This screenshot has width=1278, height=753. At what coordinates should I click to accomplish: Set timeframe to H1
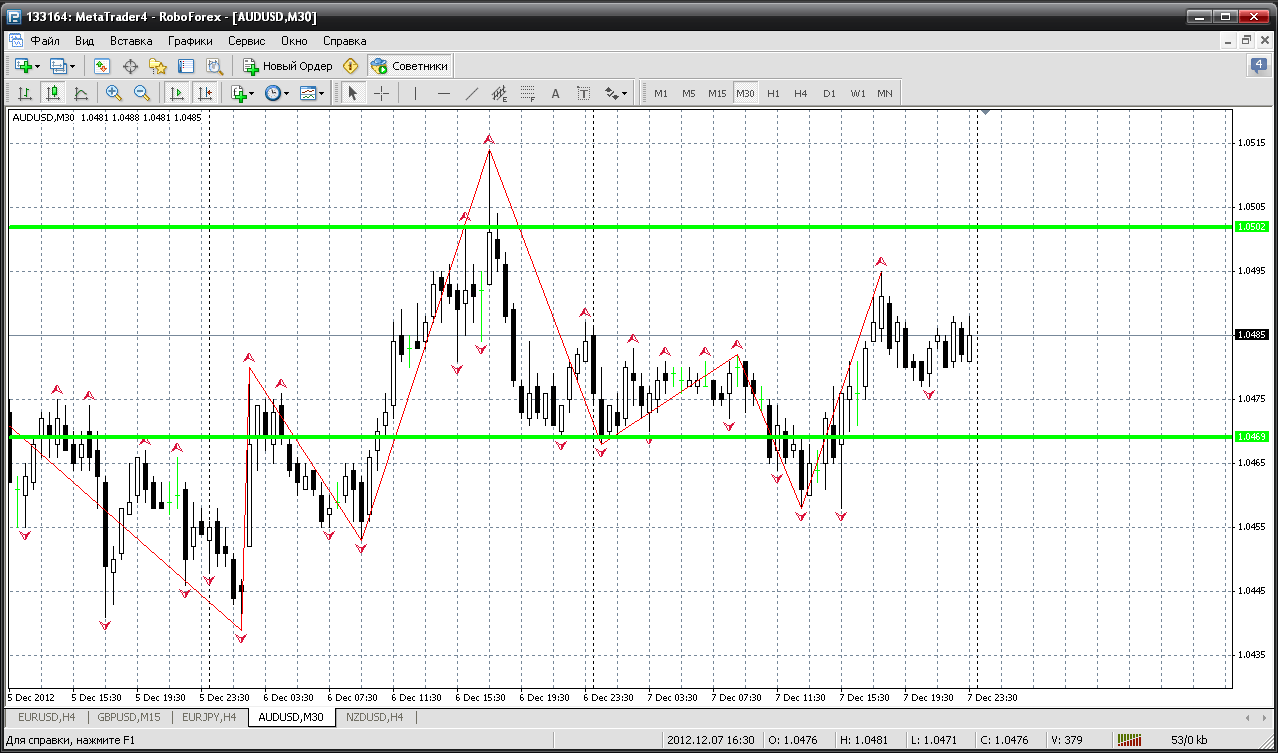[773, 93]
